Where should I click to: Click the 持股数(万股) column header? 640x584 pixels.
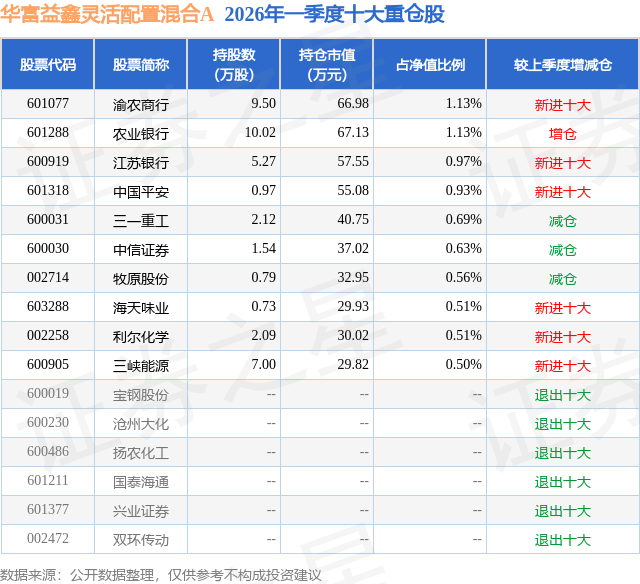point(234,64)
